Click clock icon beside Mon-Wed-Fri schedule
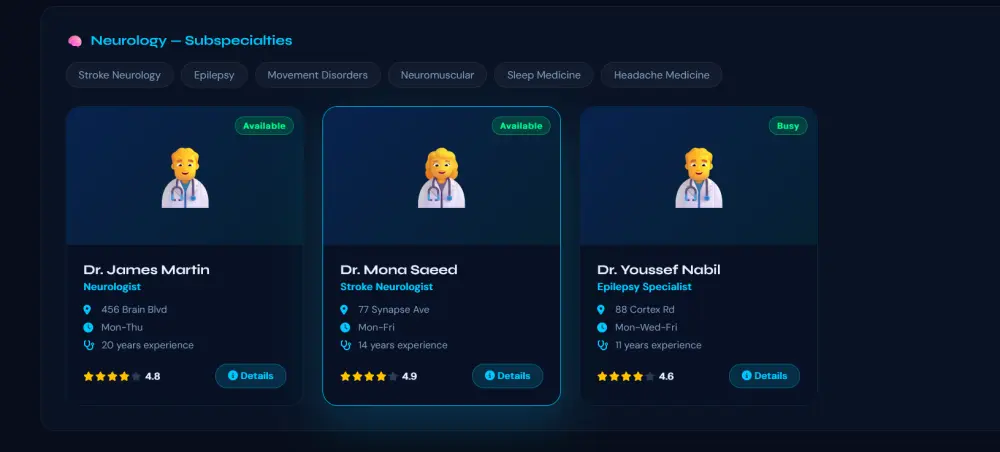The height and width of the screenshot is (452, 1000). [x=602, y=328]
